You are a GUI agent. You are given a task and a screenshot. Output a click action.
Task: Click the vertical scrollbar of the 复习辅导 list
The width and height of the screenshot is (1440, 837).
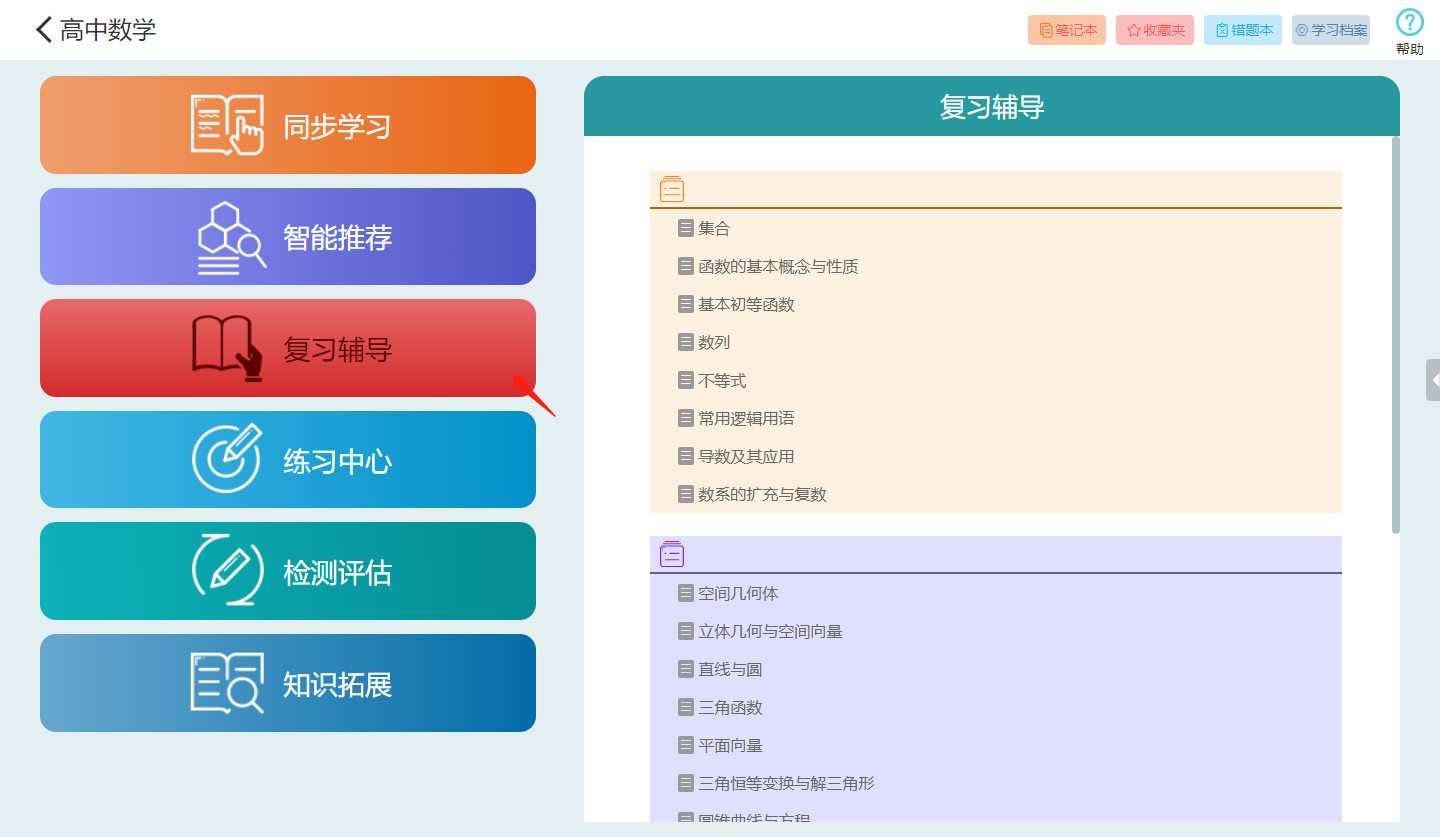click(x=1396, y=335)
